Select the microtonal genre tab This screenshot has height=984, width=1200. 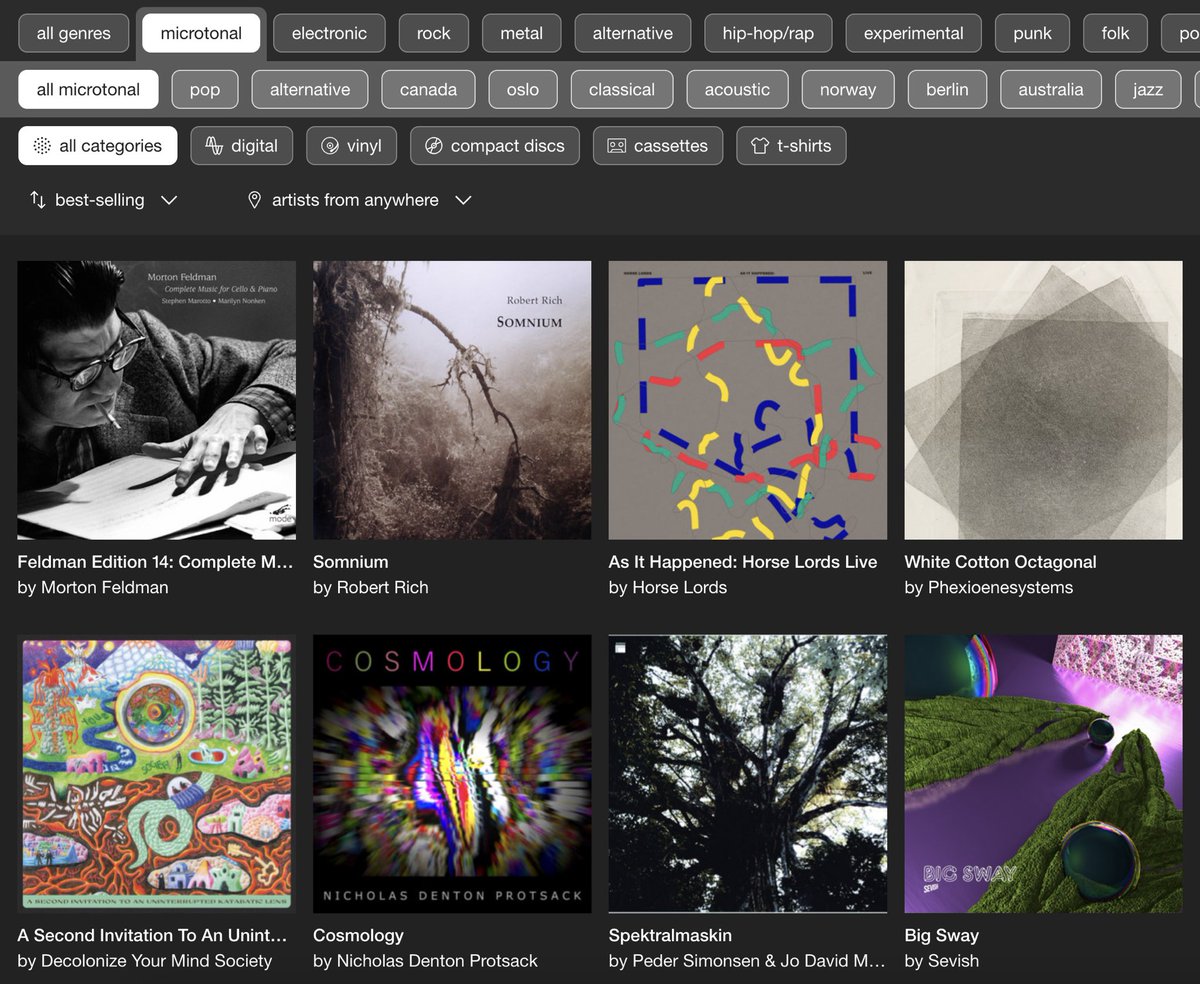click(201, 33)
